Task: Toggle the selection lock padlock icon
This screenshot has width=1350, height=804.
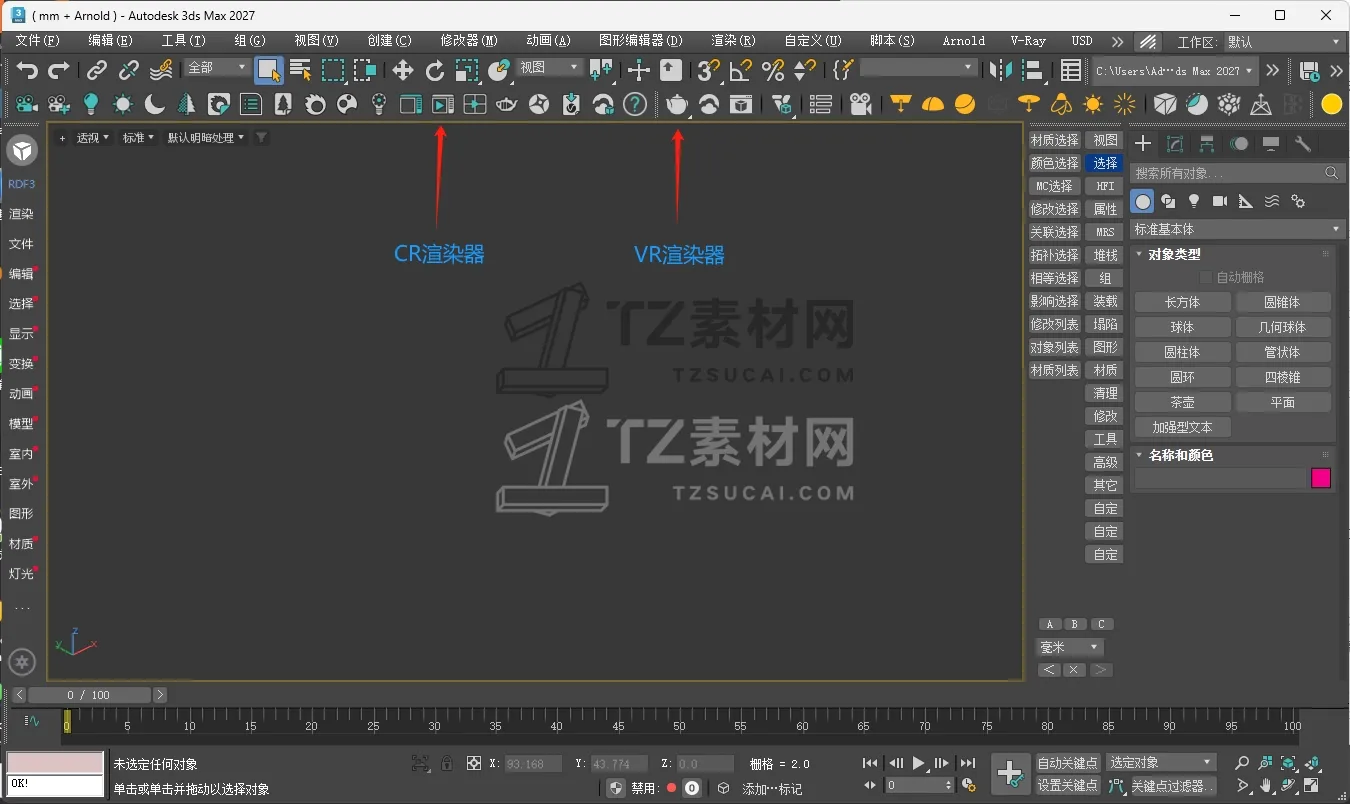Action: click(x=447, y=763)
